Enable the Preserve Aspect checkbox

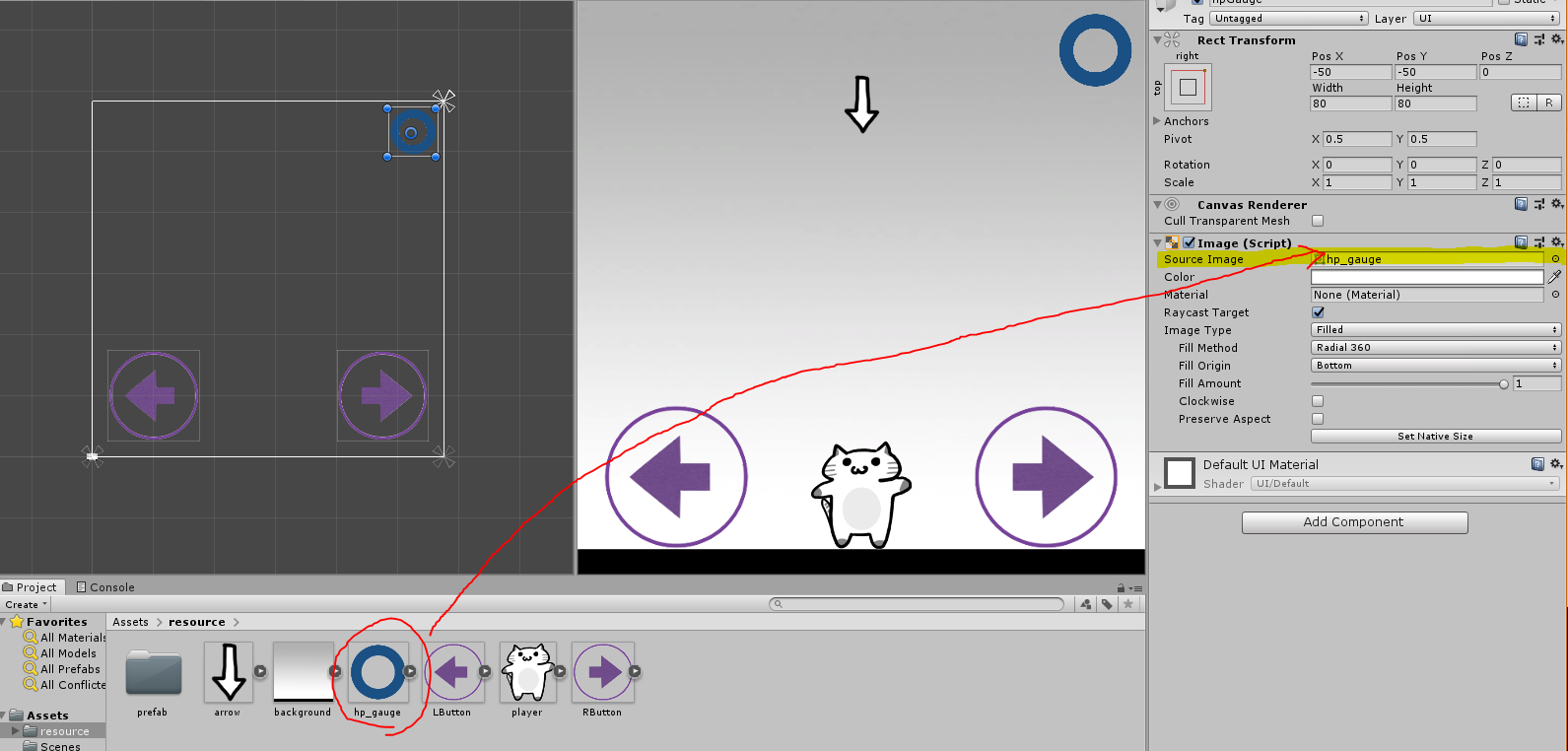tap(1318, 419)
